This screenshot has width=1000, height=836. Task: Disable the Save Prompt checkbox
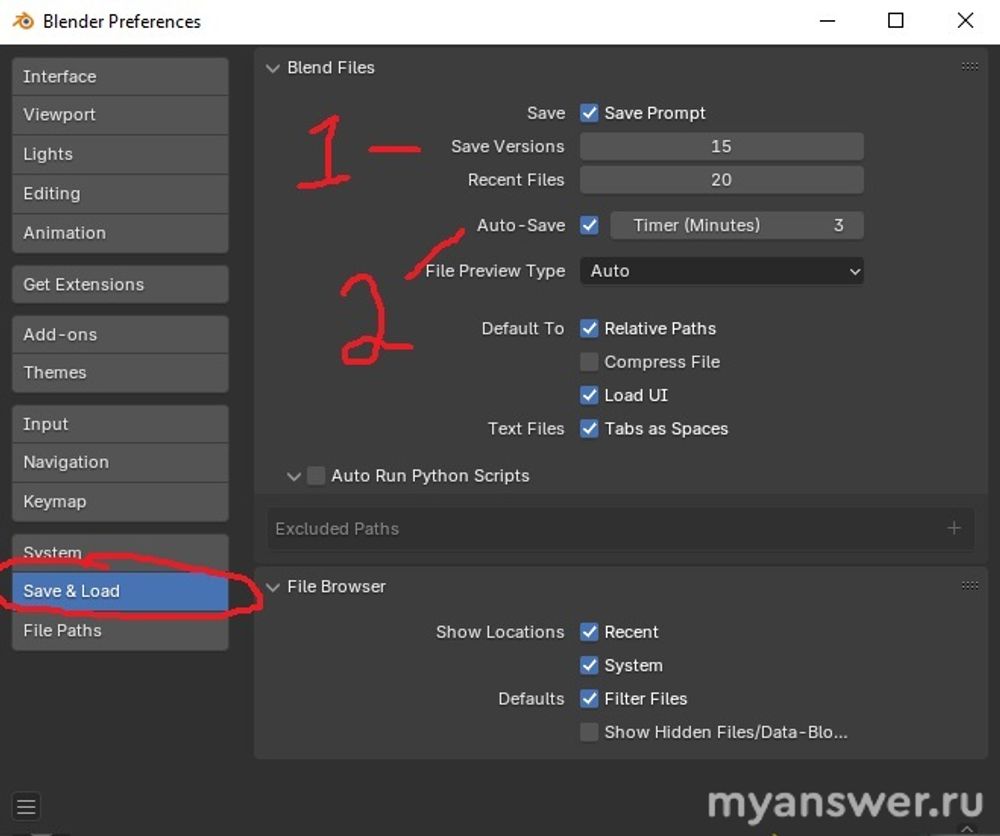click(589, 113)
